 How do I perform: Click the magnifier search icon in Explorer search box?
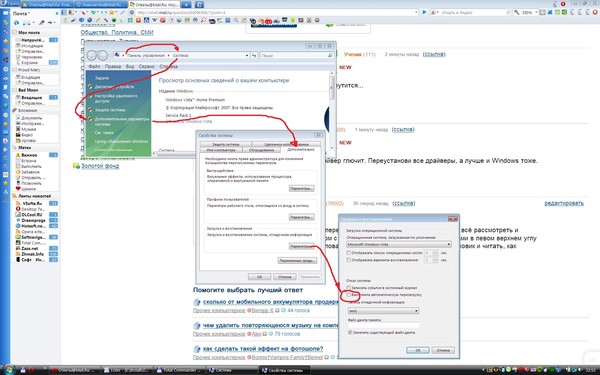point(330,55)
